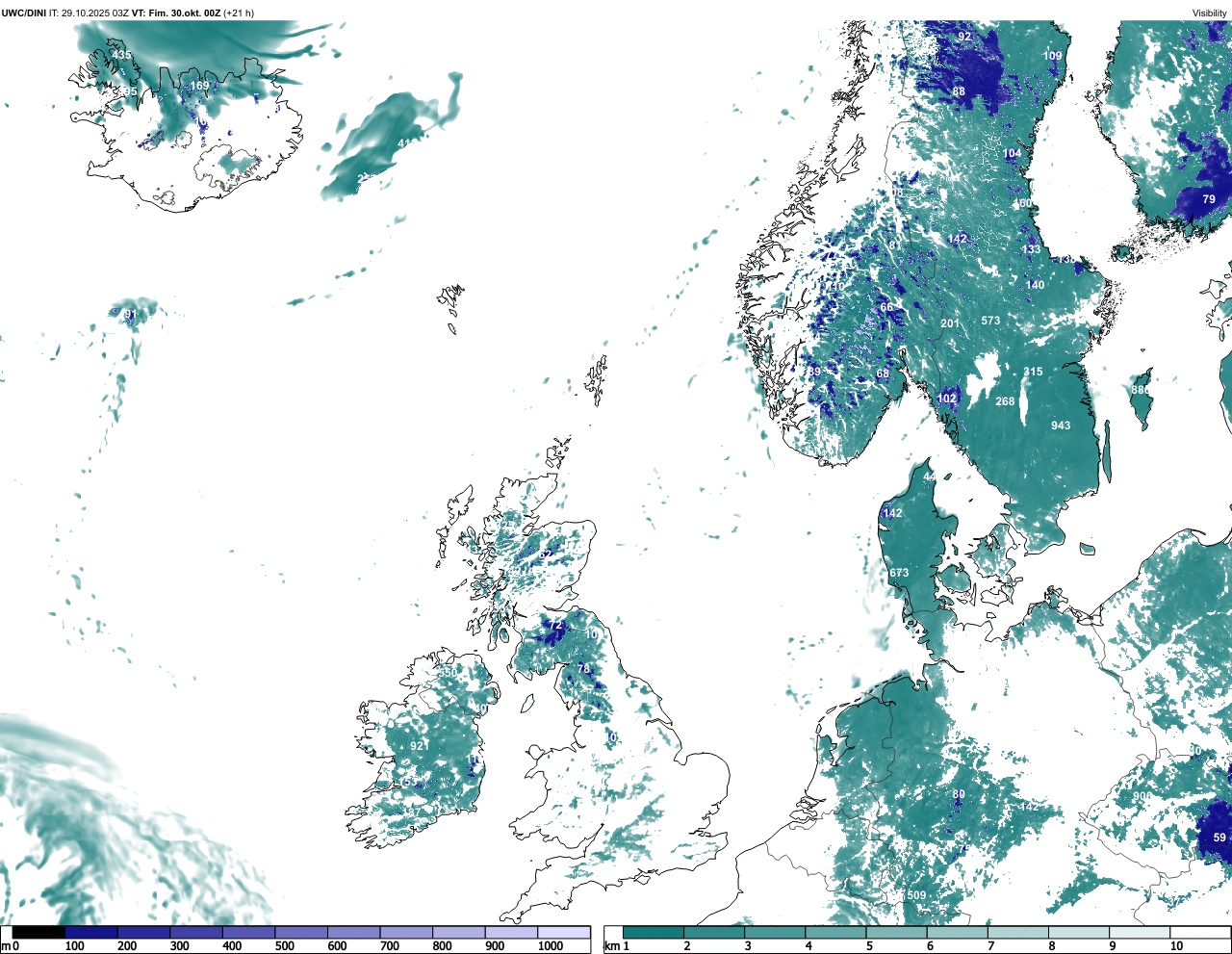Pick the light legend swatch labeled 8
Viewport: 1232px width, 954px height.
[x=1078, y=933]
